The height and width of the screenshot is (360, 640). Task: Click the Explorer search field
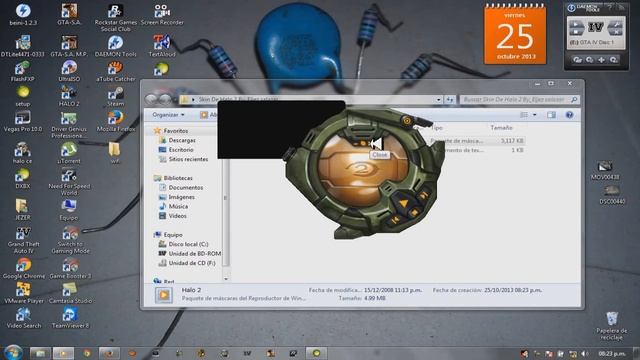tap(519, 99)
